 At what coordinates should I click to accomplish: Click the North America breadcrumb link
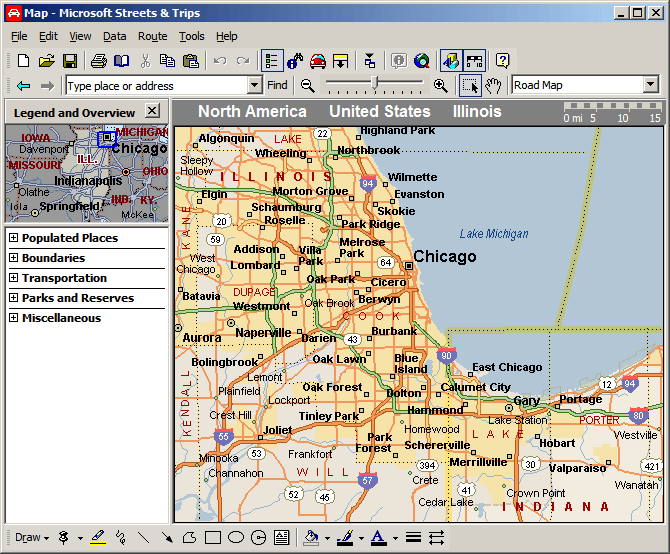tap(252, 111)
